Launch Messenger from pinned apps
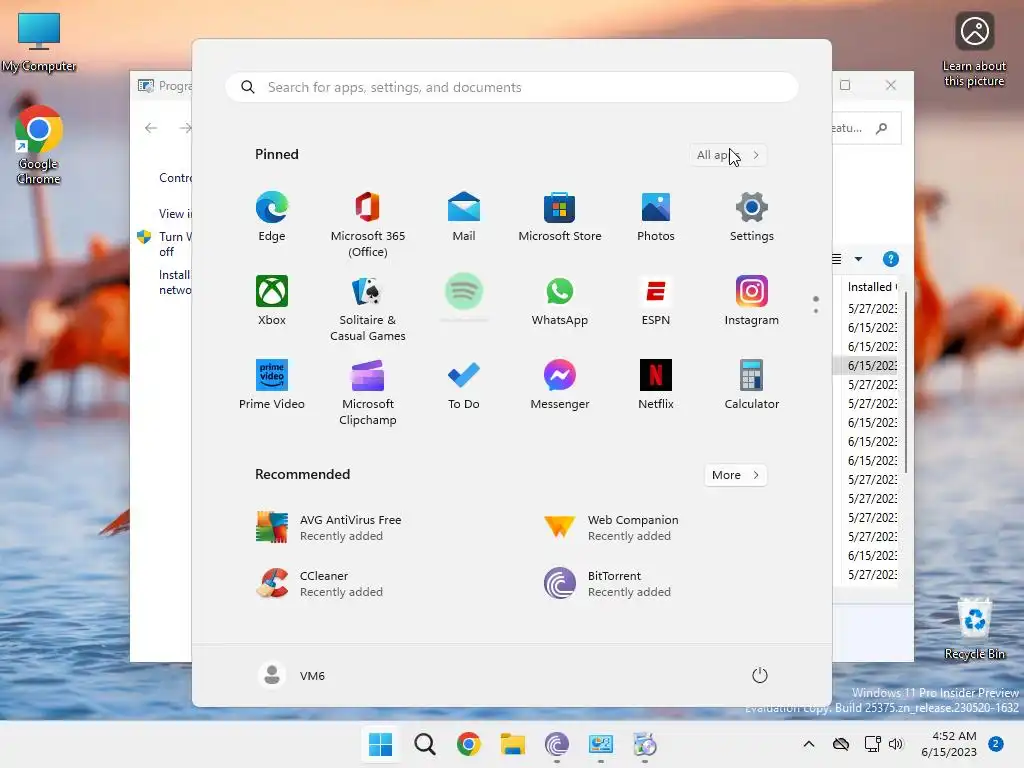The width and height of the screenshot is (1024, 768). (x=560, y=385)
